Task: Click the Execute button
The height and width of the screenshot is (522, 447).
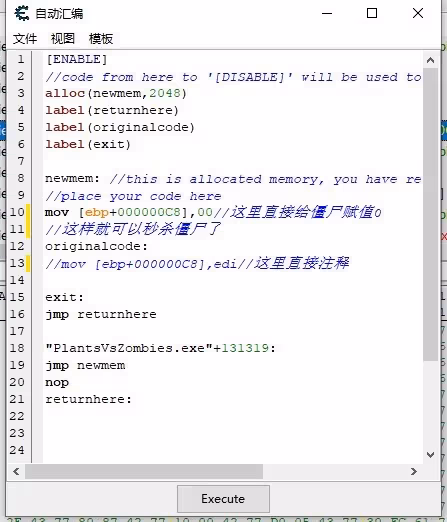Action: 223,499
